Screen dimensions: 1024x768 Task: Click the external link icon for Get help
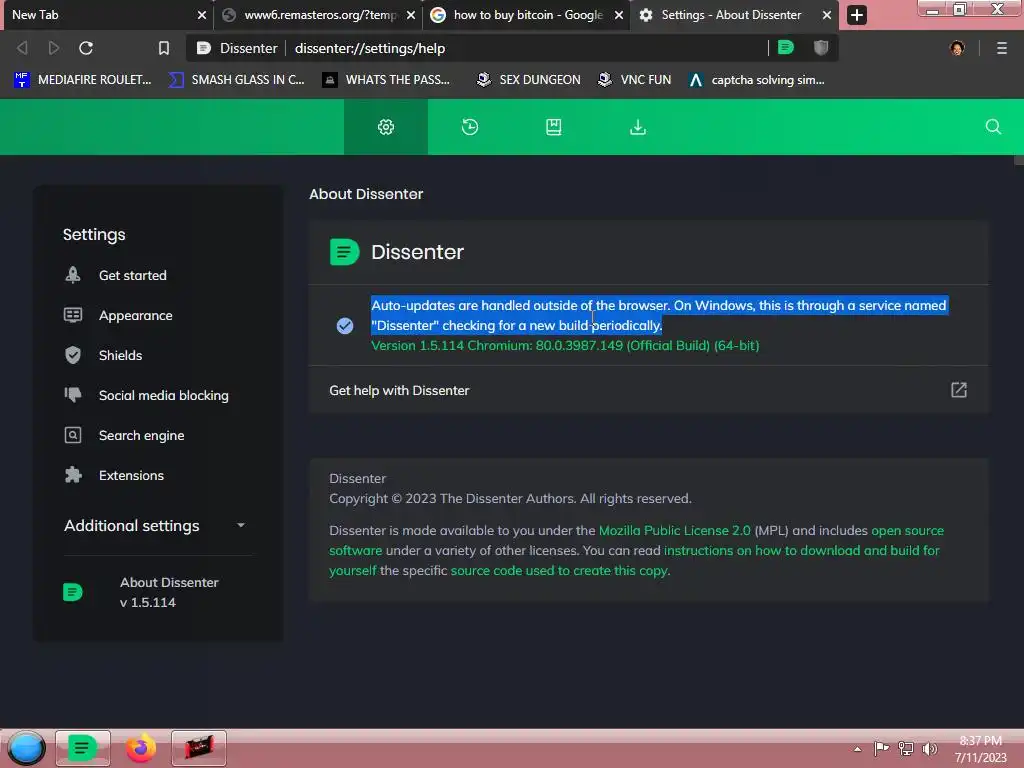pos(958,390)
